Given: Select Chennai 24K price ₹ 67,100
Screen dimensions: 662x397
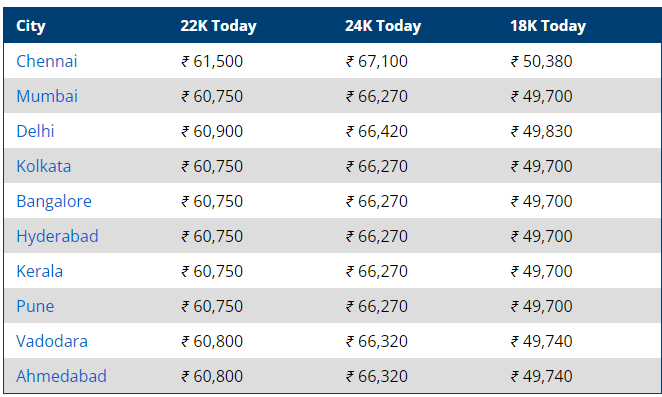Looking at the screenshot, I should pyautogui.click(x=377, y=62).
